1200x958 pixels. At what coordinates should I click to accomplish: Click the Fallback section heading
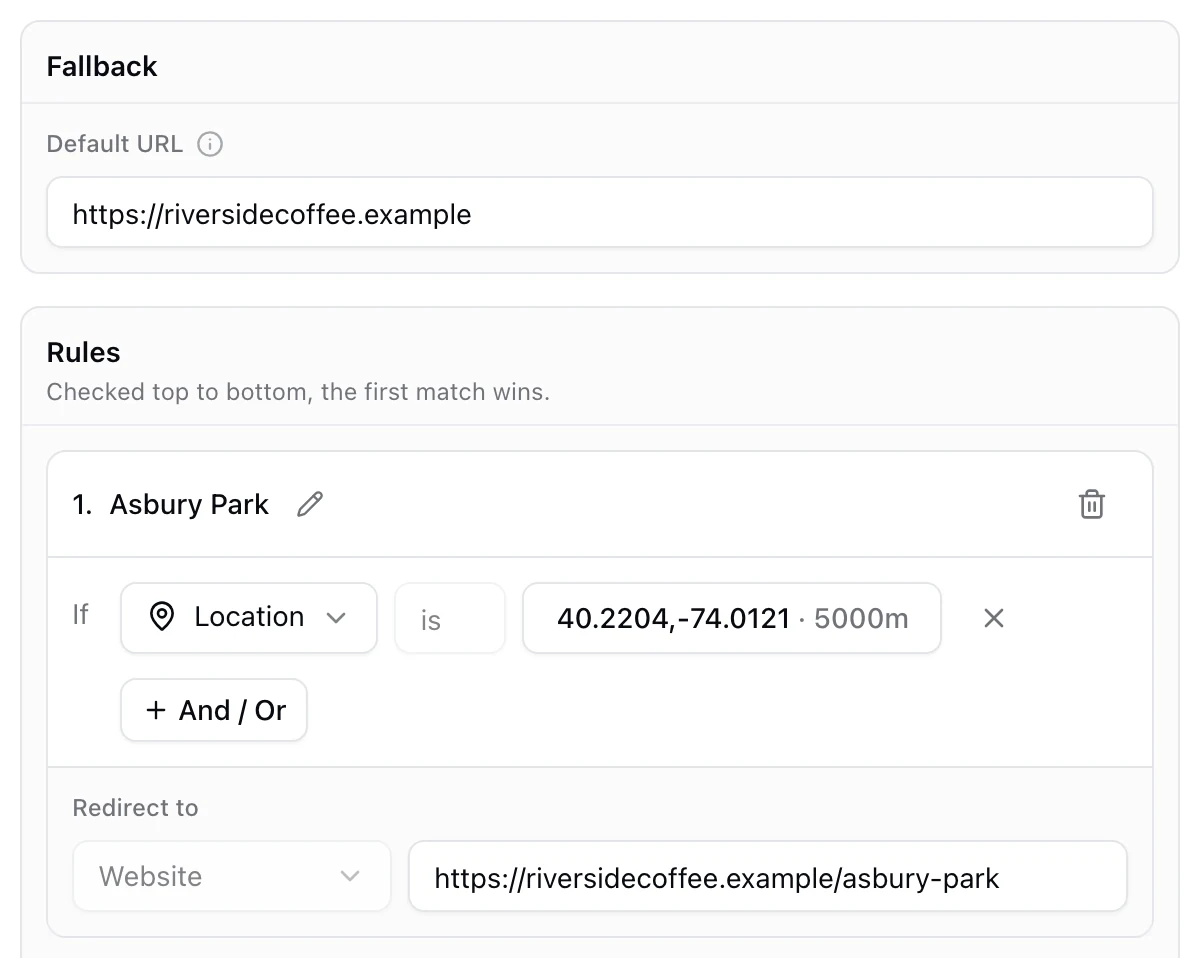click(x=102, y=67)
